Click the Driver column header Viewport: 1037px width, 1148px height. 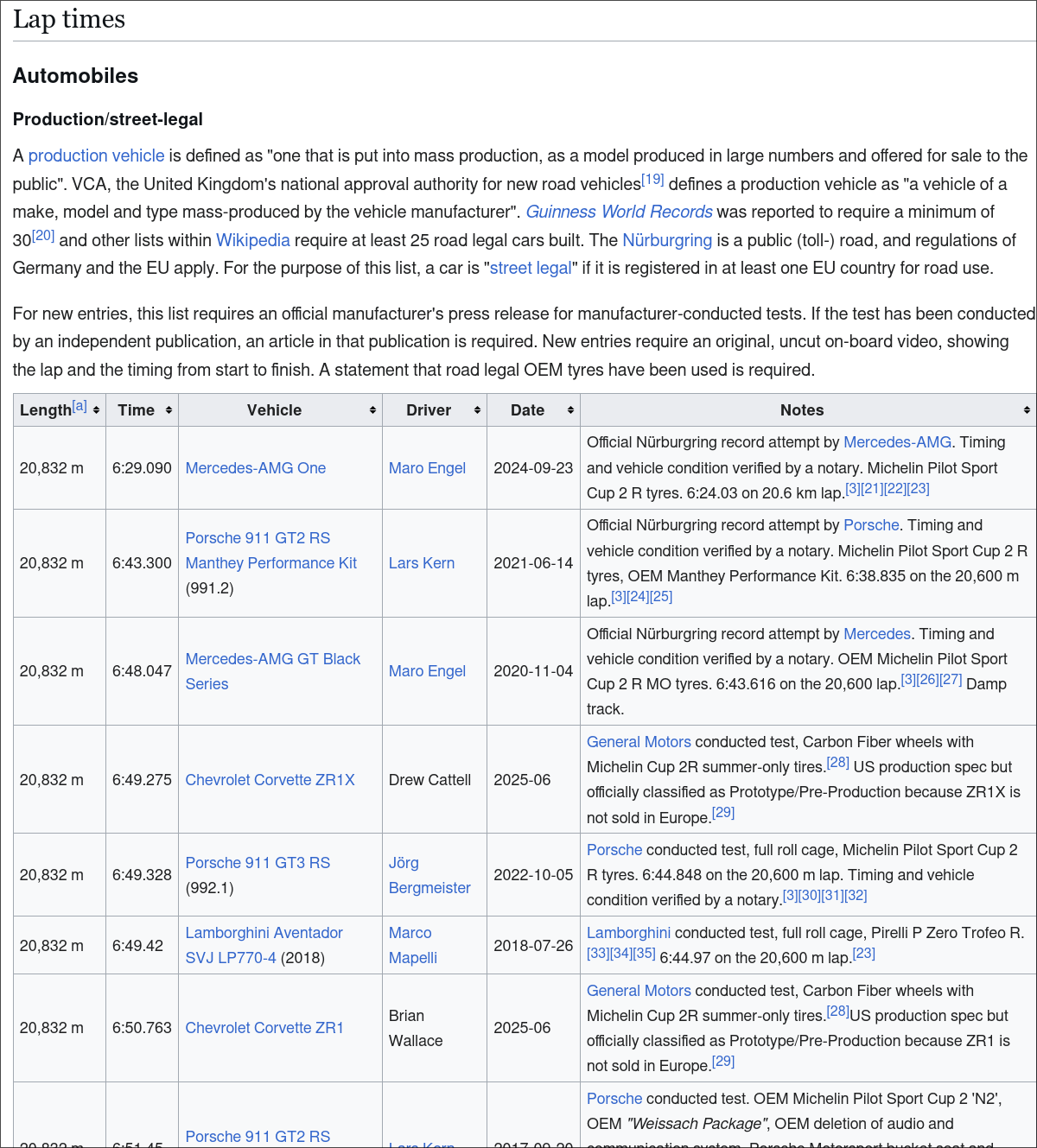pyautogui.click(x=434, y=410)
